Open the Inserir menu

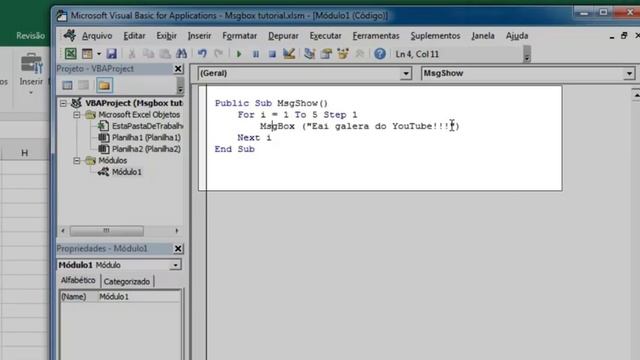point(199,36)
